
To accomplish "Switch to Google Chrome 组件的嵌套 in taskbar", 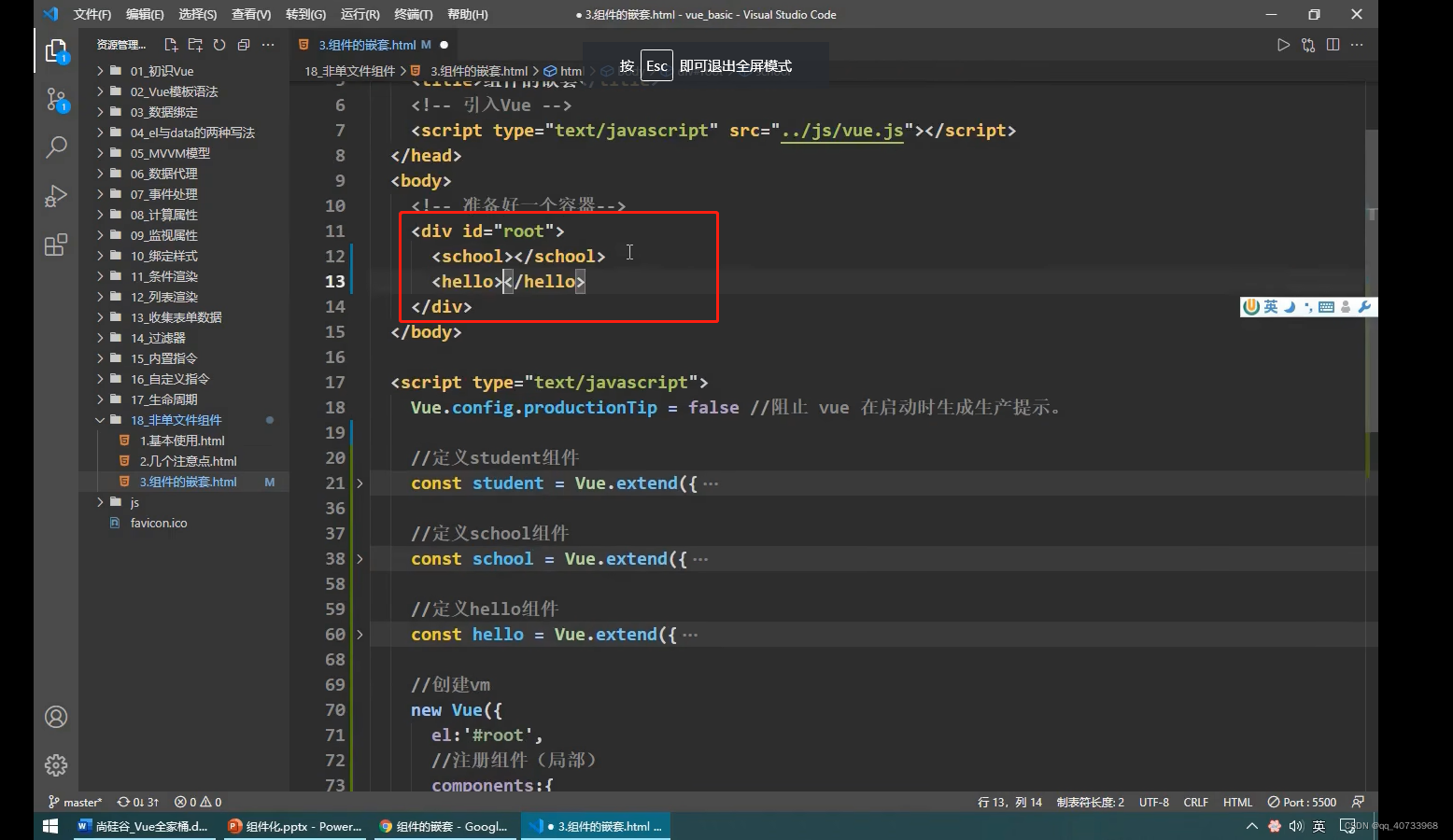I will pyautogui.click(x=444, y=826).
